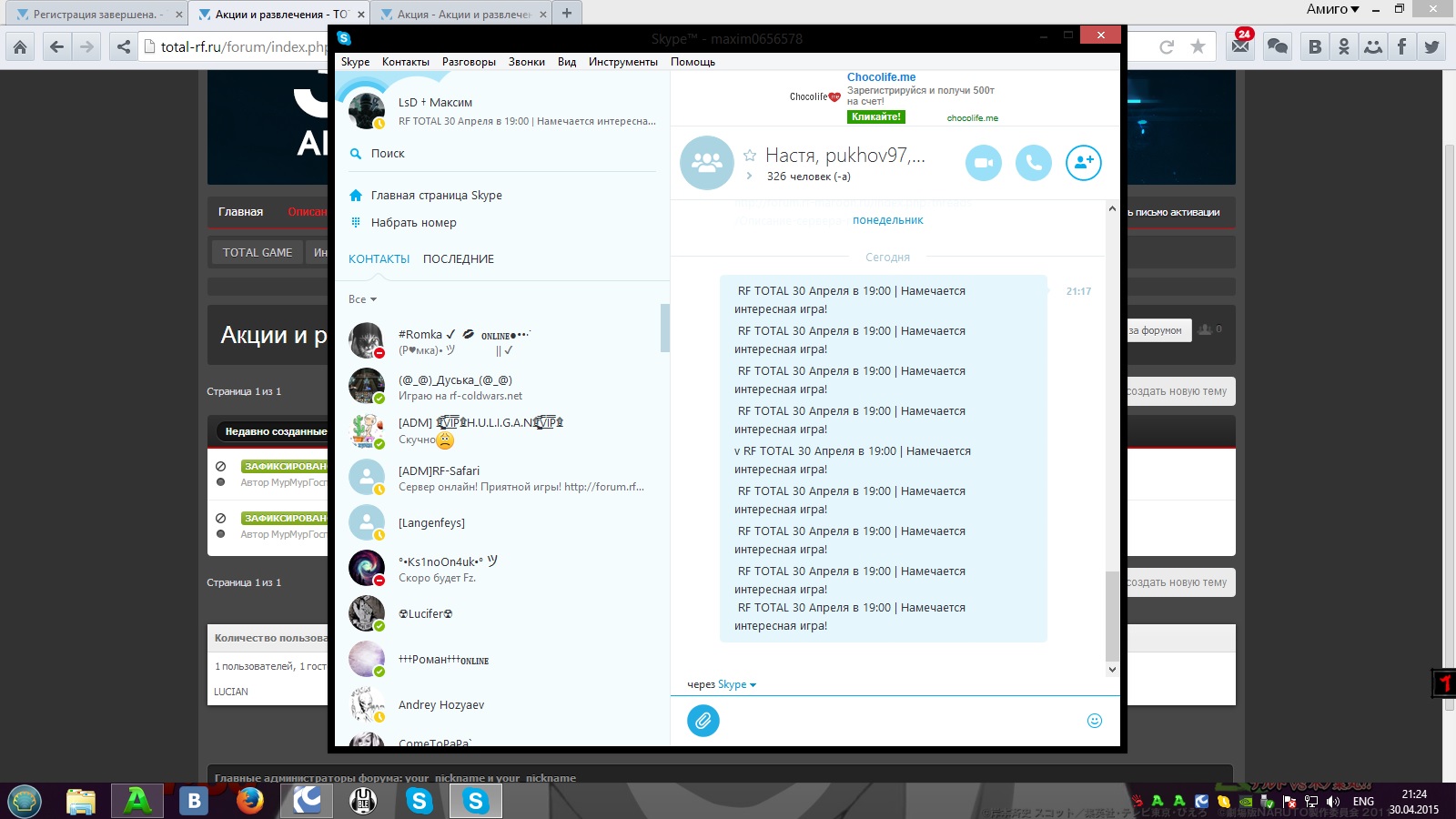
Task: Open the Помощь menu
Action: point(693,62)
